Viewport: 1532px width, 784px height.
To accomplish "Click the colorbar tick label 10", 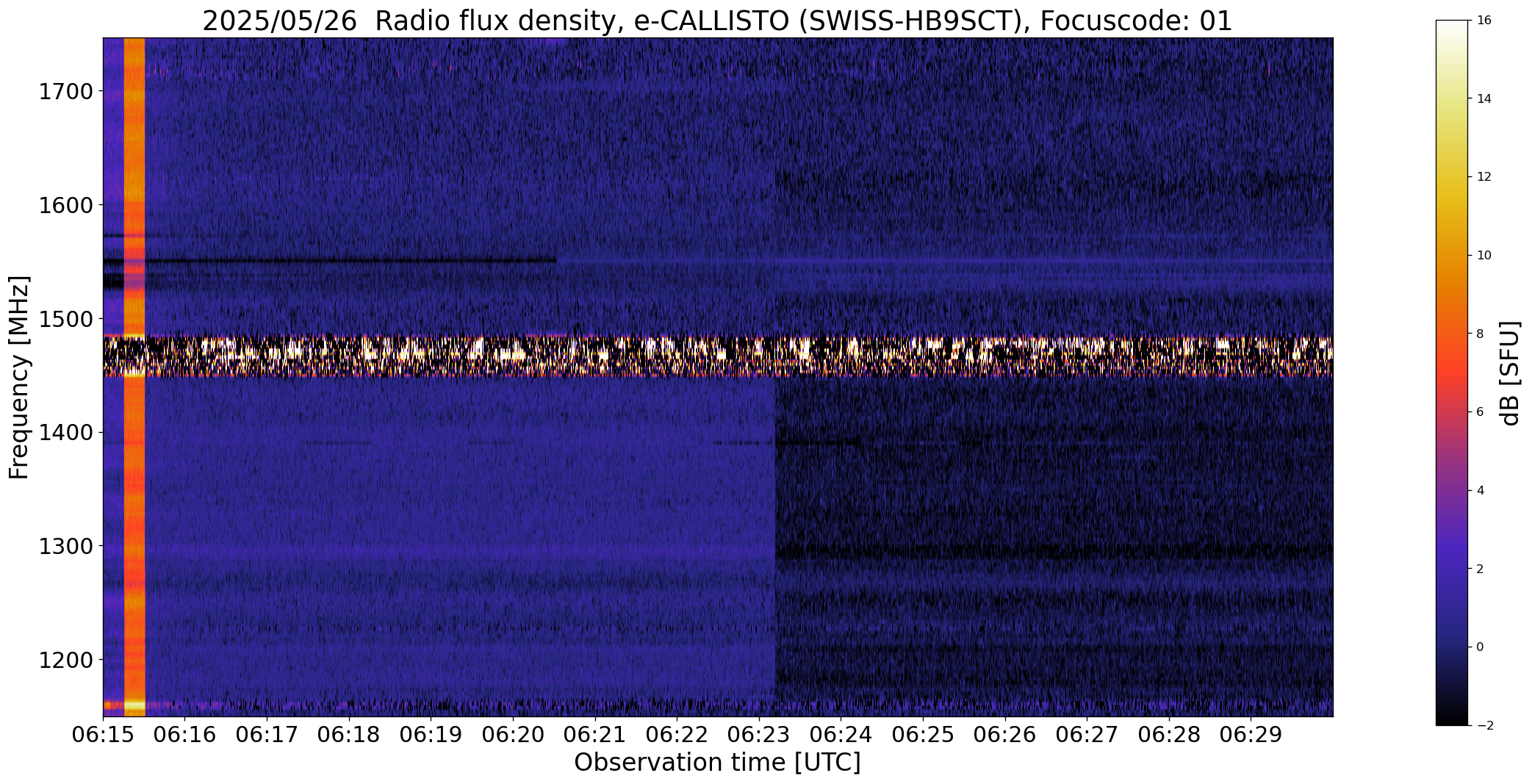I will [1484, 256].
